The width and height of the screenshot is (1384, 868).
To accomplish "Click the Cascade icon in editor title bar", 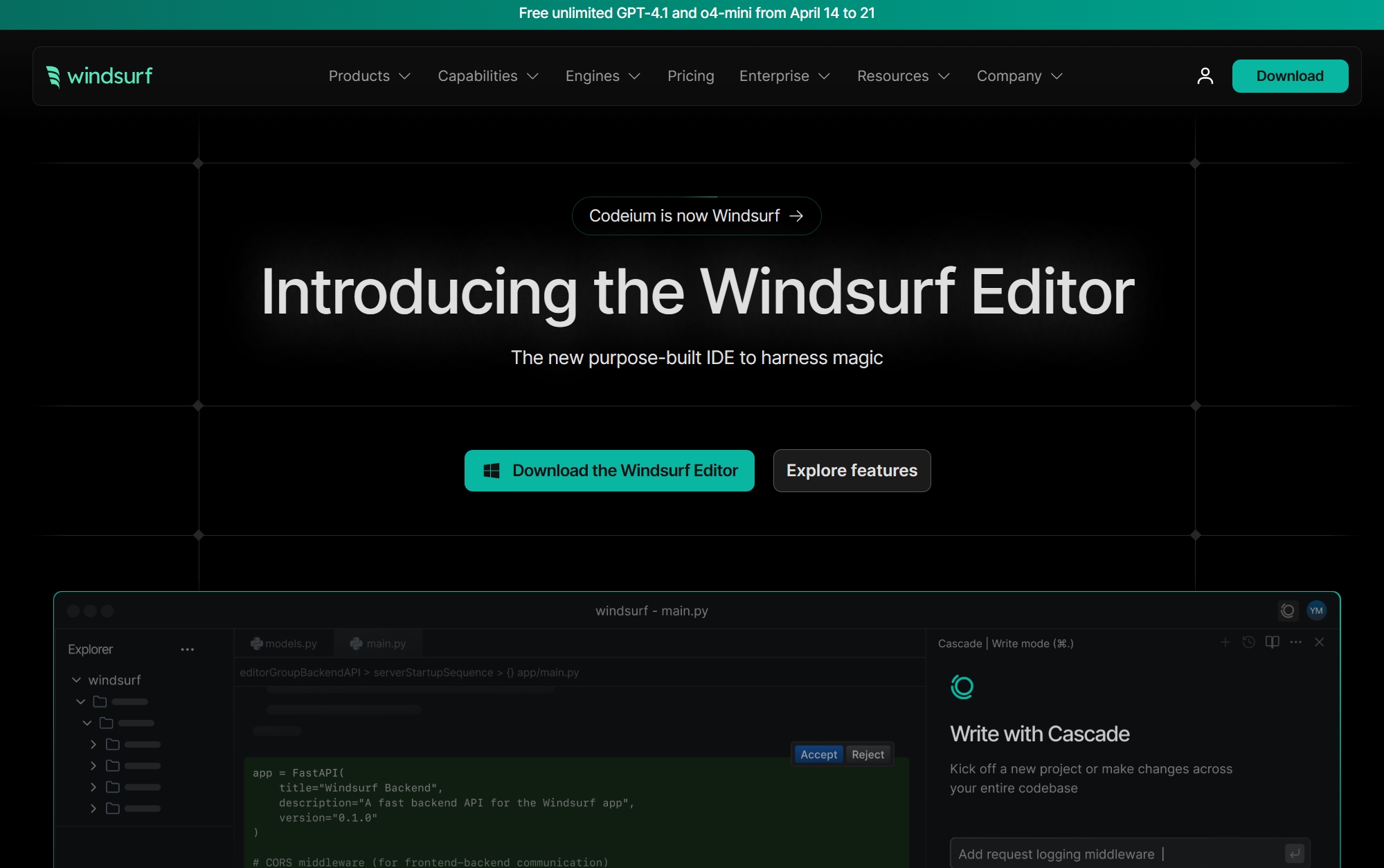I will pyautogui.click(x=1287, y=611).
